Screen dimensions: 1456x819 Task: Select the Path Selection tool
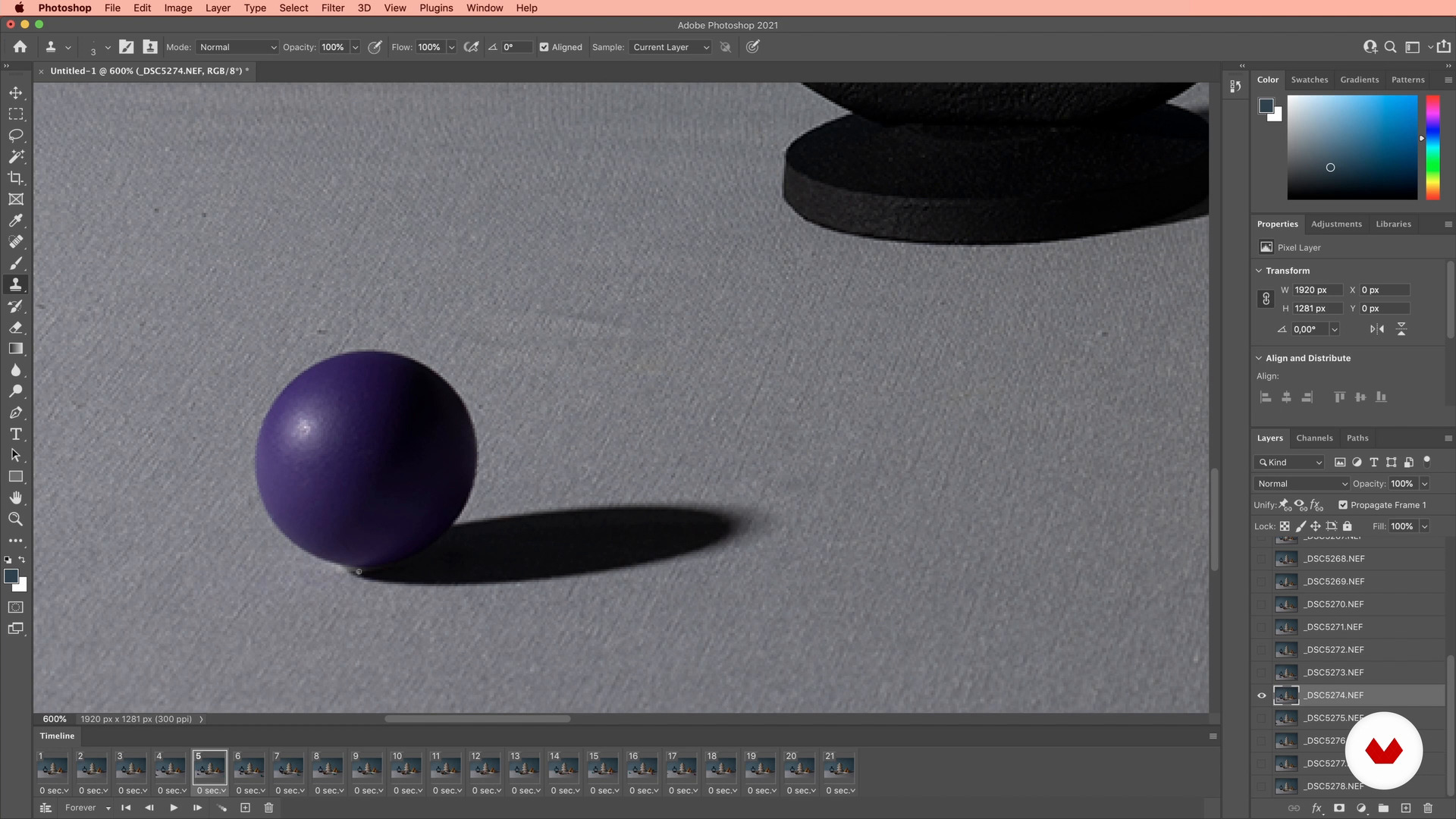coord(16,455)
